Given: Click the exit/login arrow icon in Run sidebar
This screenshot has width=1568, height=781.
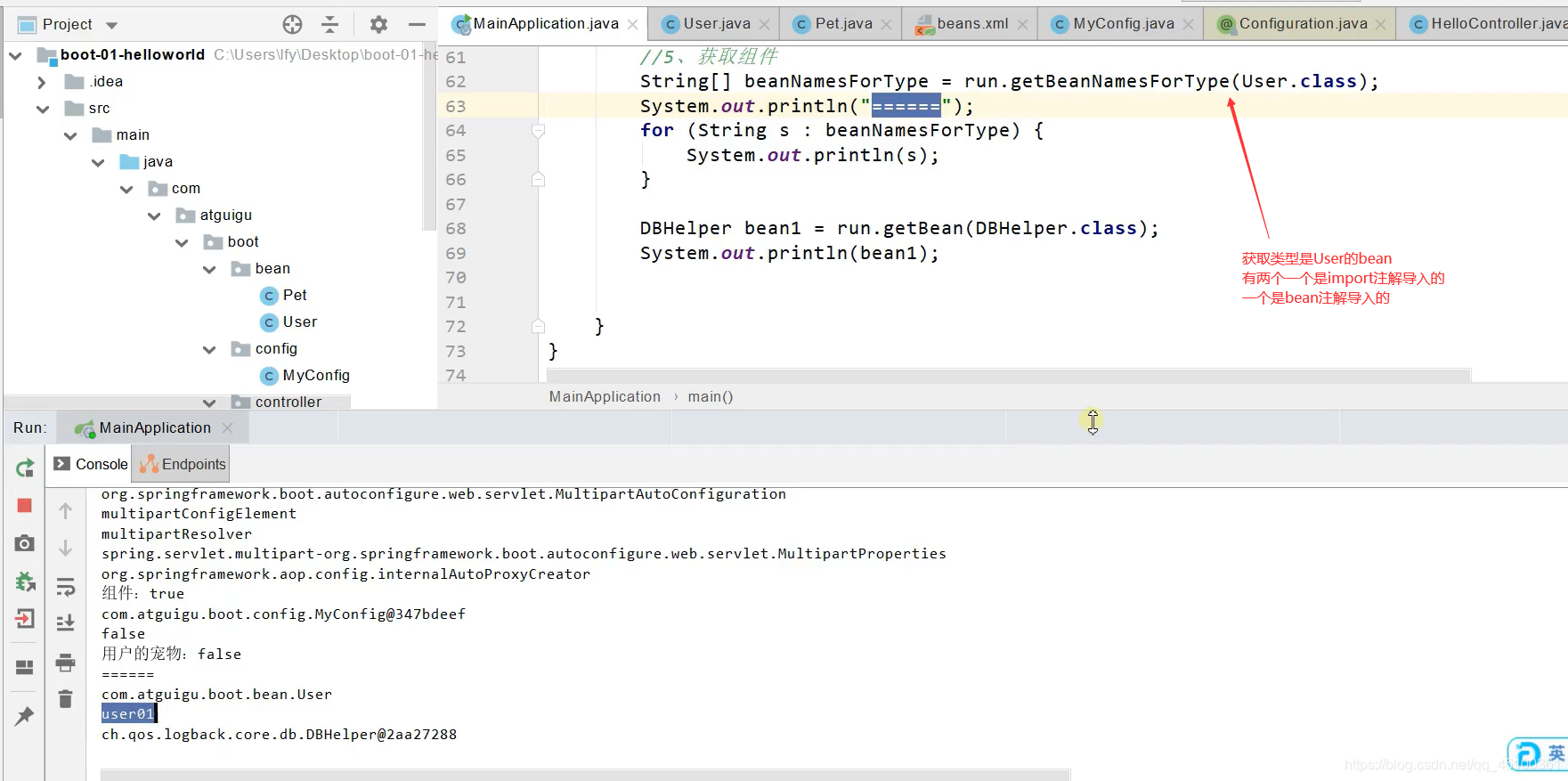Looking at the screenshot, I should pyautogui.click(x=25, y=618).
